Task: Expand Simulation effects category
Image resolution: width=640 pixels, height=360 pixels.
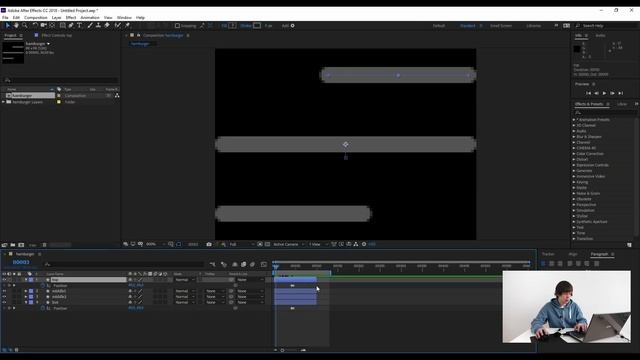Action: point(574,210)
